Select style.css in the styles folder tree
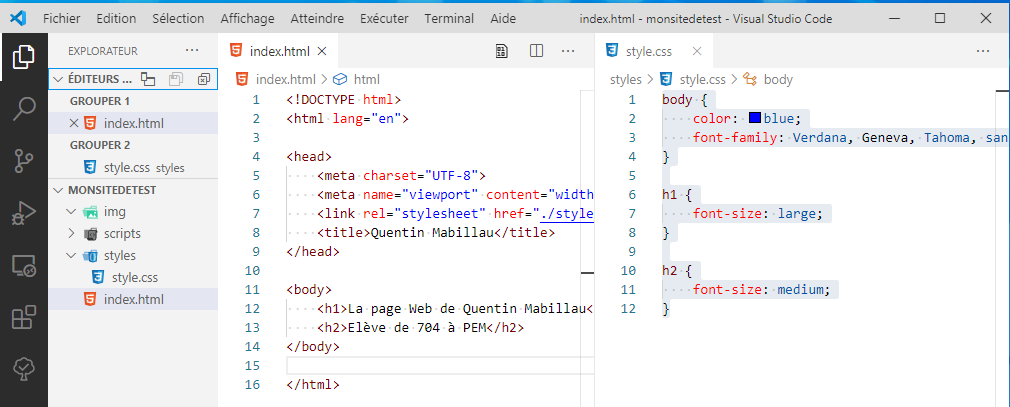 [132, 277]
